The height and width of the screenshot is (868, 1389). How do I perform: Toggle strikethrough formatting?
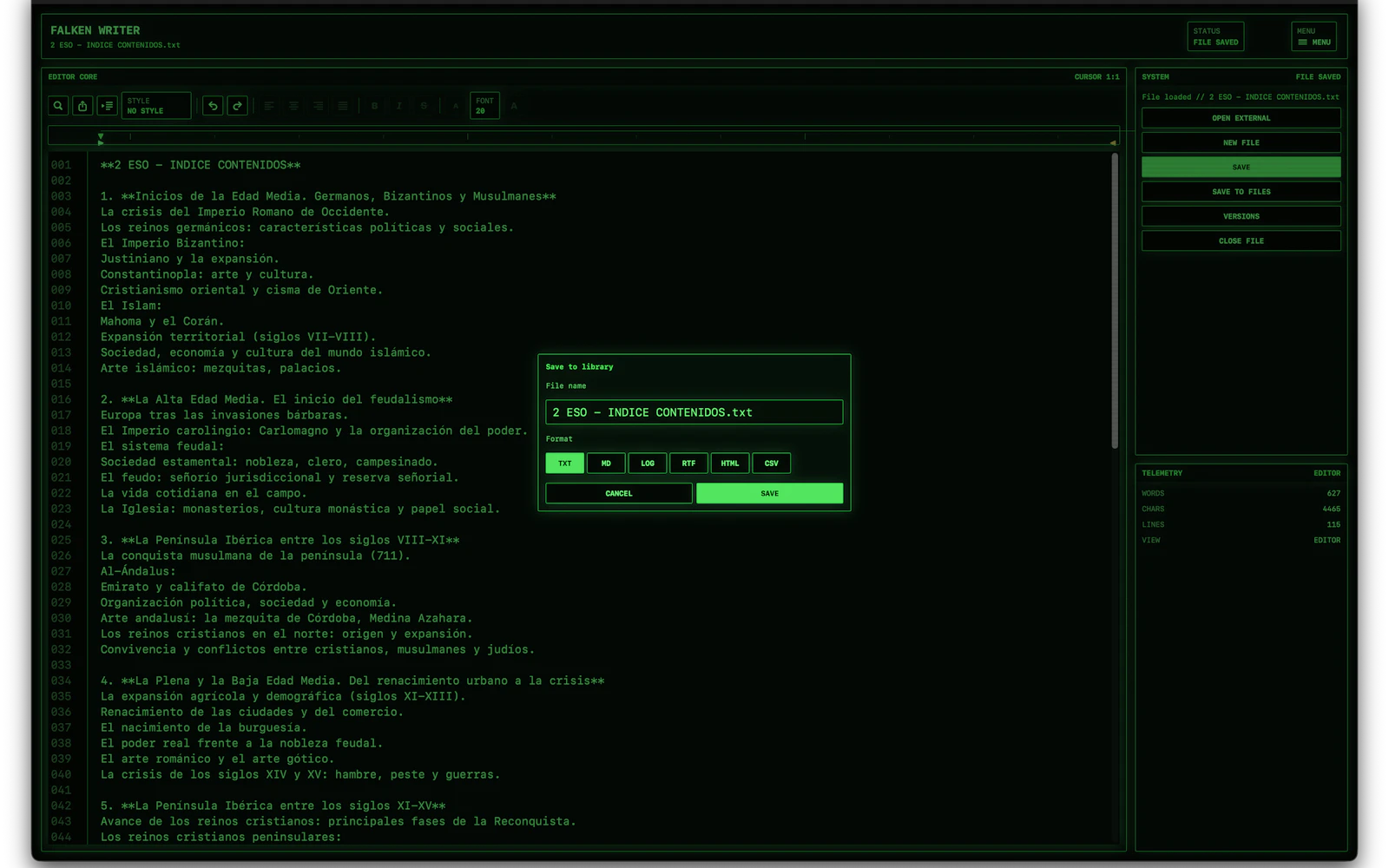coord(424,106)
